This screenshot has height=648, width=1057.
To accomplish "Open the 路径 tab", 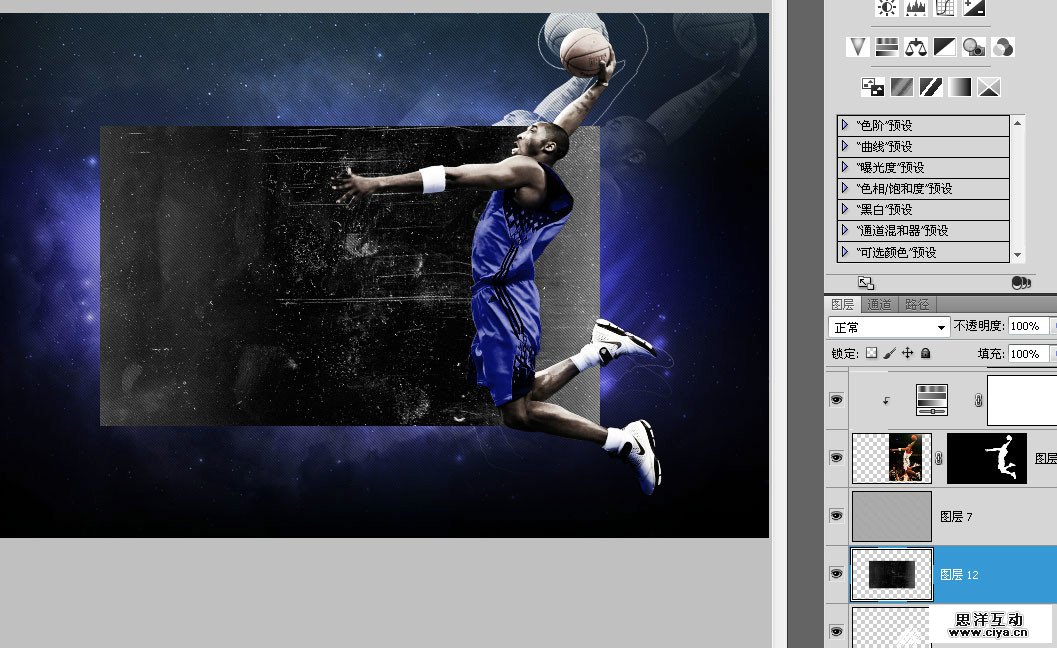I will click(916, 305).
